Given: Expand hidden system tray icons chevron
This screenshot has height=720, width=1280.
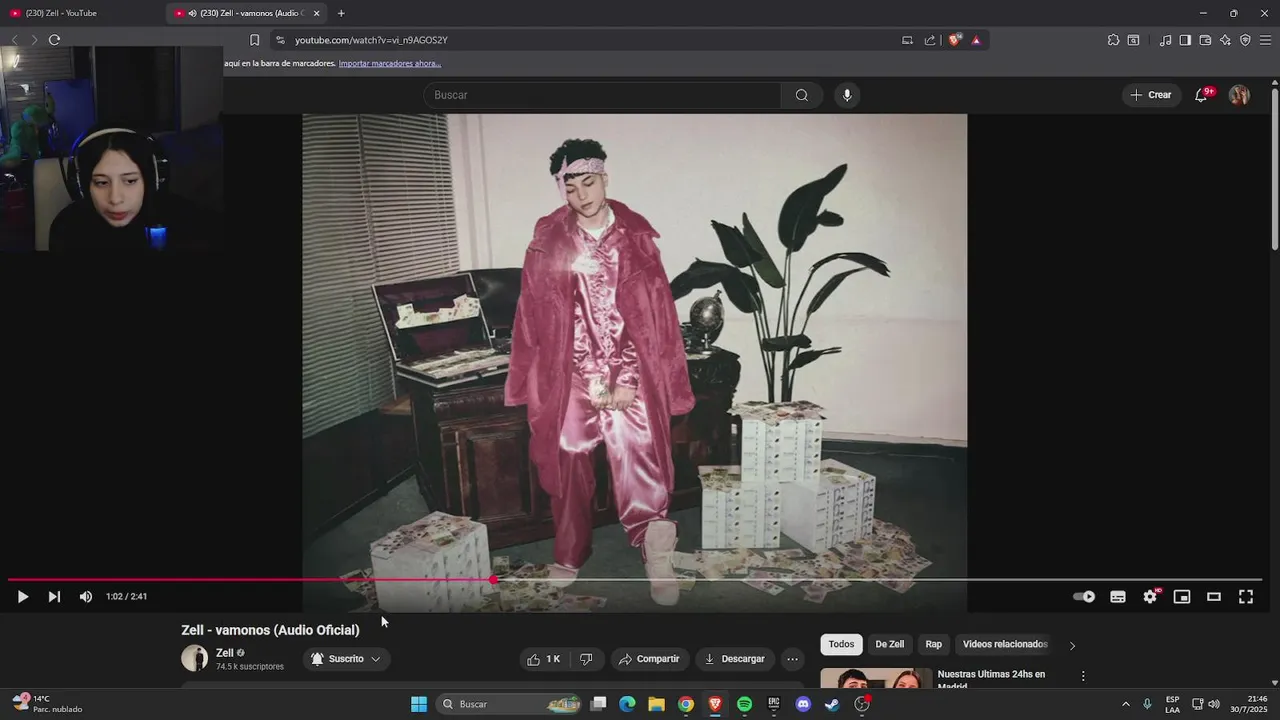Looking at the screenshot, I should click(x=1125, y=704).
